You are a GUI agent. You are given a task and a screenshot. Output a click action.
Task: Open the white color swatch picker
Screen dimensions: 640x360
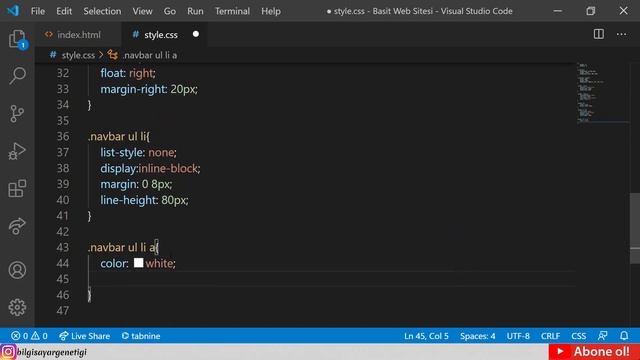tap(138, 263)
